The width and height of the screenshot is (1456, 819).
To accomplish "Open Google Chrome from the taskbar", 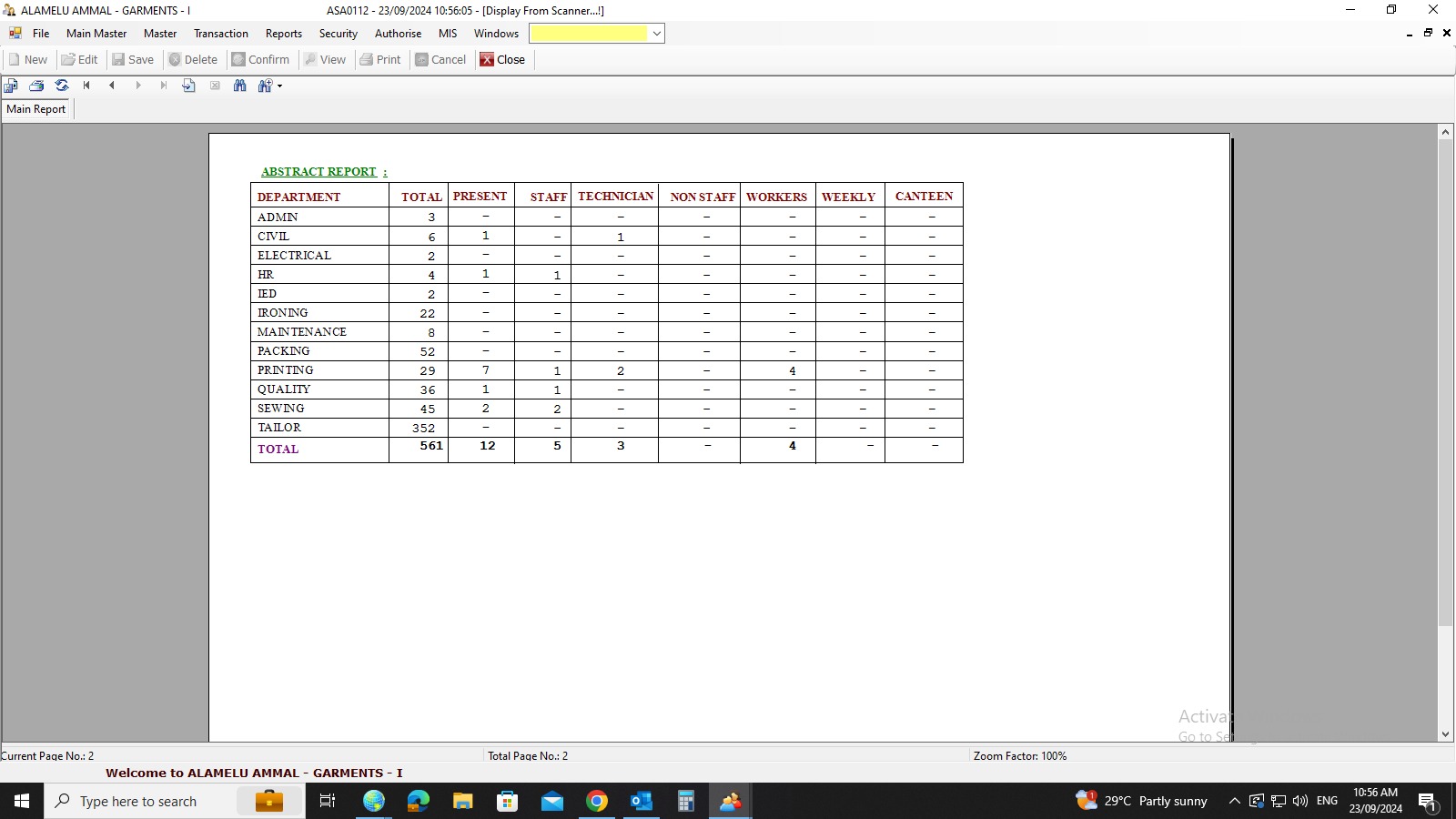I will click(x=597, y=801).
